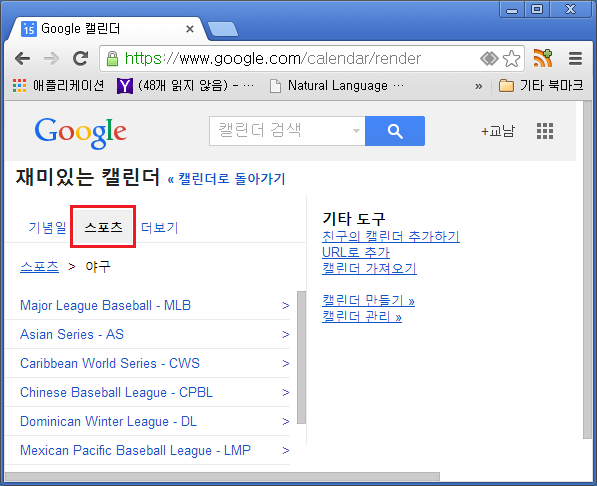Click the browser forward arrow
Image resolution: width=597 pixels, height=486 pixels.
click(x=51, y=59)
